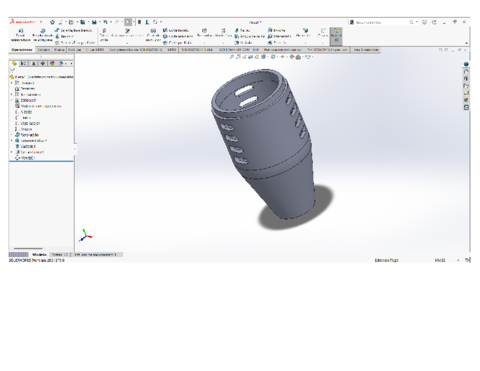The height and width of the screenshot is (371, 480).
Task: Toggle the Instant3D button
Action: (336, 35)
